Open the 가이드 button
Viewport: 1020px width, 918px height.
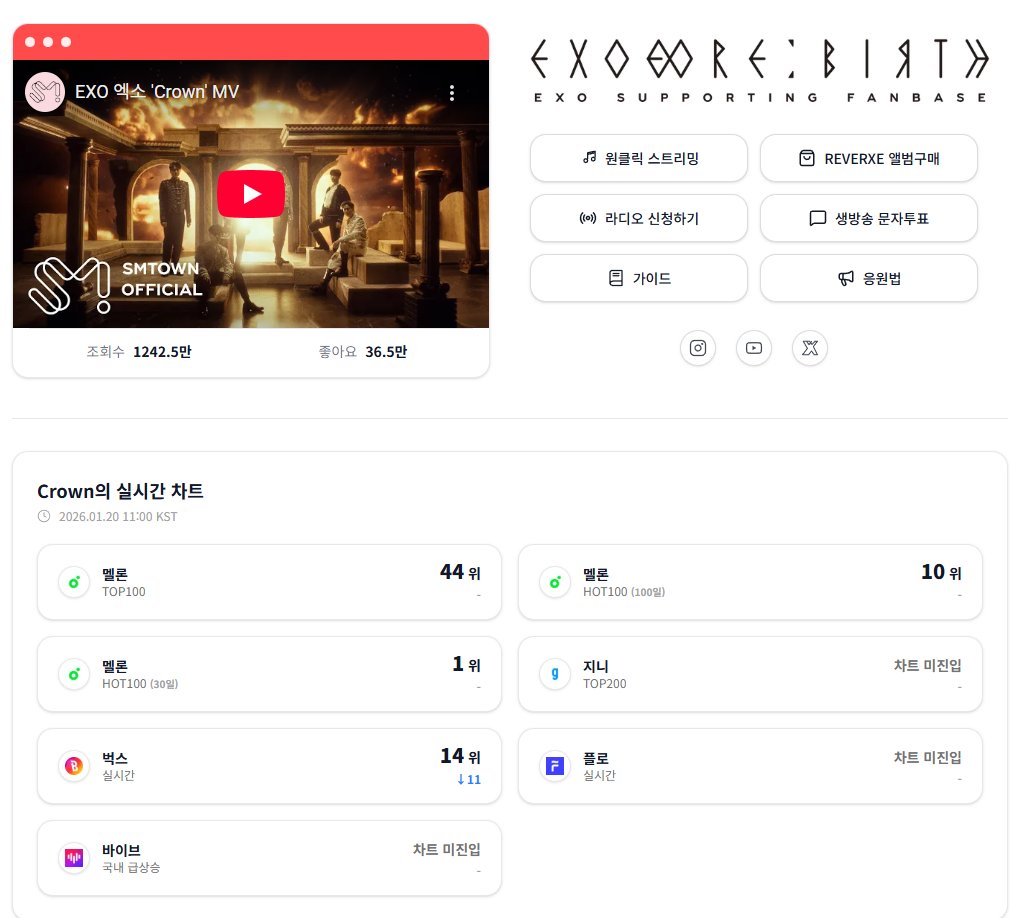pyautogui.click(x=639, y=278)
